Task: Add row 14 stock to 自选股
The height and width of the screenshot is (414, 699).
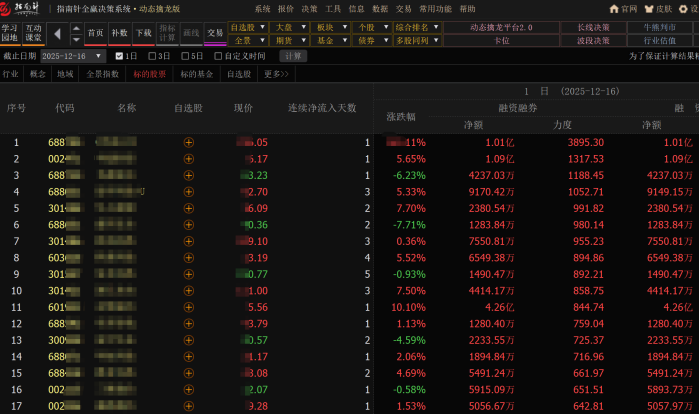Action: pyautogui.click(x=189, y=357)
